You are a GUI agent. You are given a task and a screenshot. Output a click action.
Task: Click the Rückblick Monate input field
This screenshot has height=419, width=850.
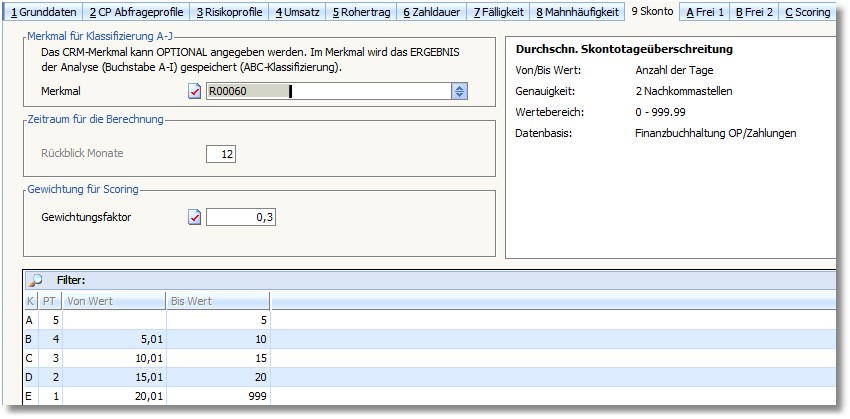click(221, 154)
